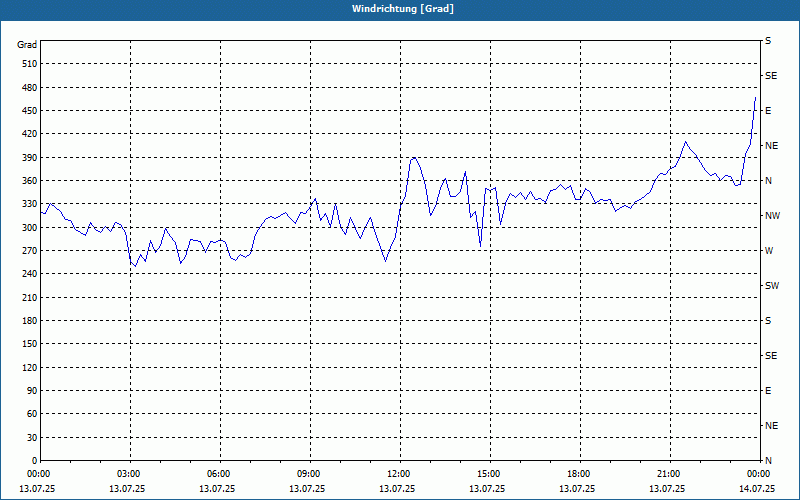800x500 pixels.
Task: Click the chart title 'Windrichtung [Grad]'
Action: click(x=403, y=9)
